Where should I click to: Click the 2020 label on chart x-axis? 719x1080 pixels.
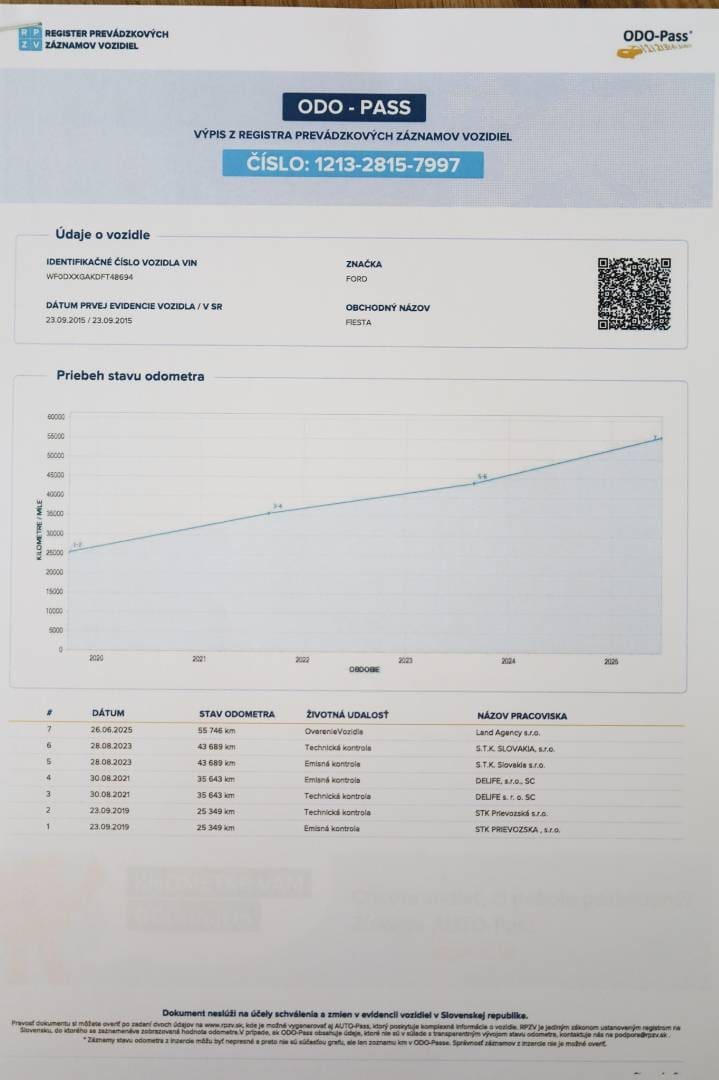[x=96, y=658]
